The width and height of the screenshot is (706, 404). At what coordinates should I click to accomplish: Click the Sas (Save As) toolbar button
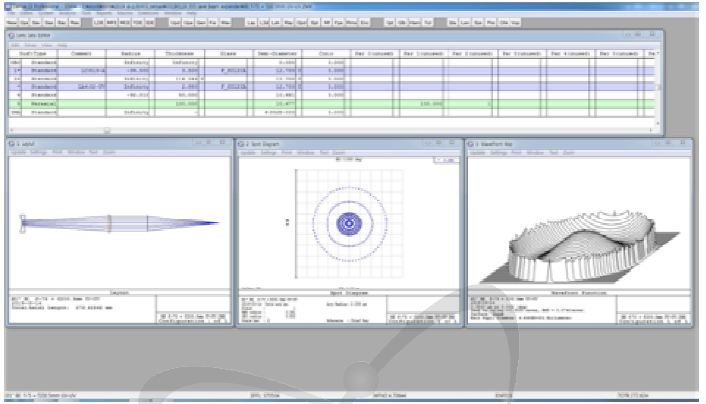click(x=49, y=22)
